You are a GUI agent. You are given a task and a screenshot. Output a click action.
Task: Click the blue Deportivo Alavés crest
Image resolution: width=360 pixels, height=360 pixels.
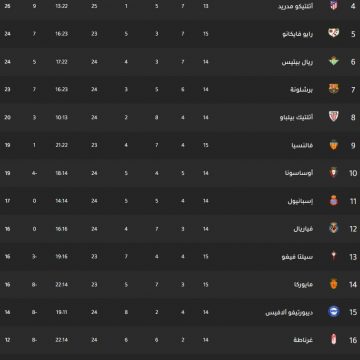(334, 312)
